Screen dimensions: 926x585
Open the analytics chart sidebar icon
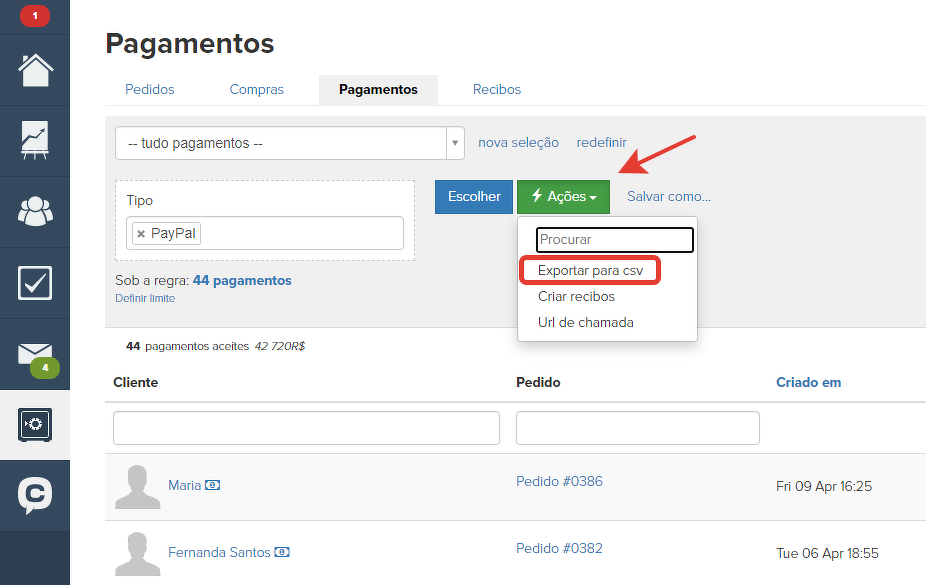coord(35,141)
